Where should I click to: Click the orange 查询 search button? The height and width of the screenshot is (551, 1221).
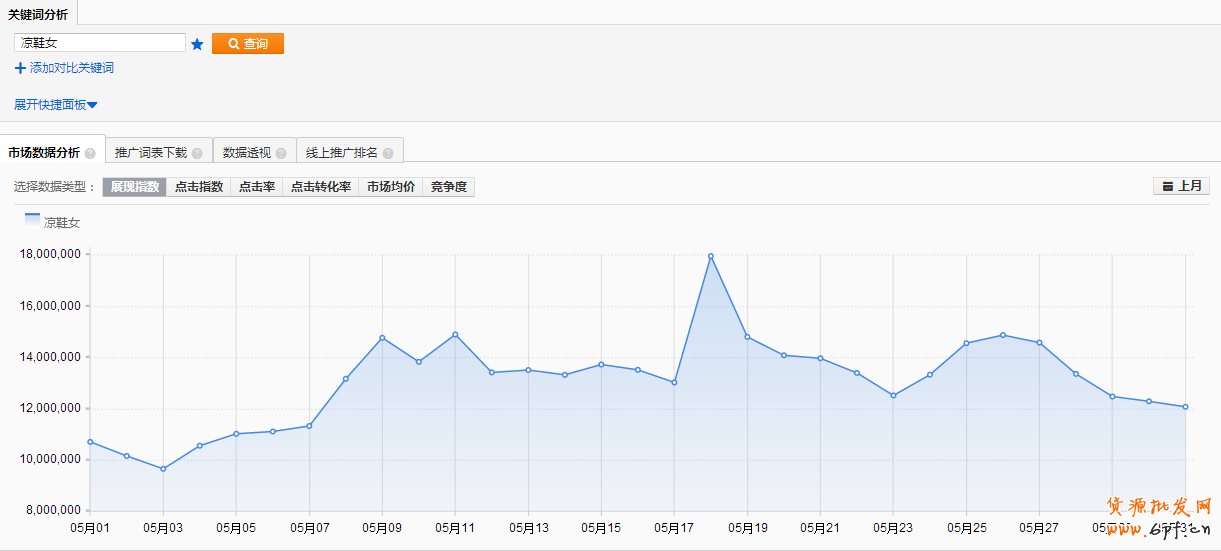[x=248, y=44]
